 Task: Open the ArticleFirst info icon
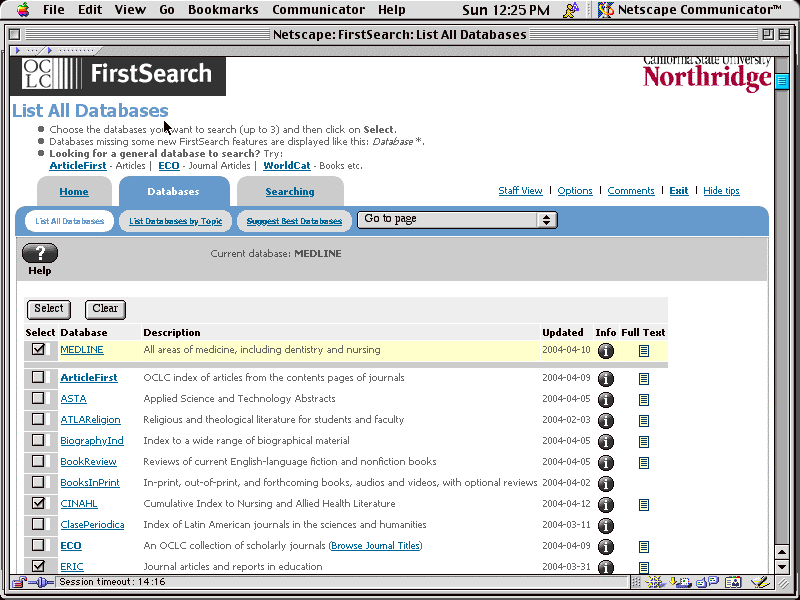point(606,379)
